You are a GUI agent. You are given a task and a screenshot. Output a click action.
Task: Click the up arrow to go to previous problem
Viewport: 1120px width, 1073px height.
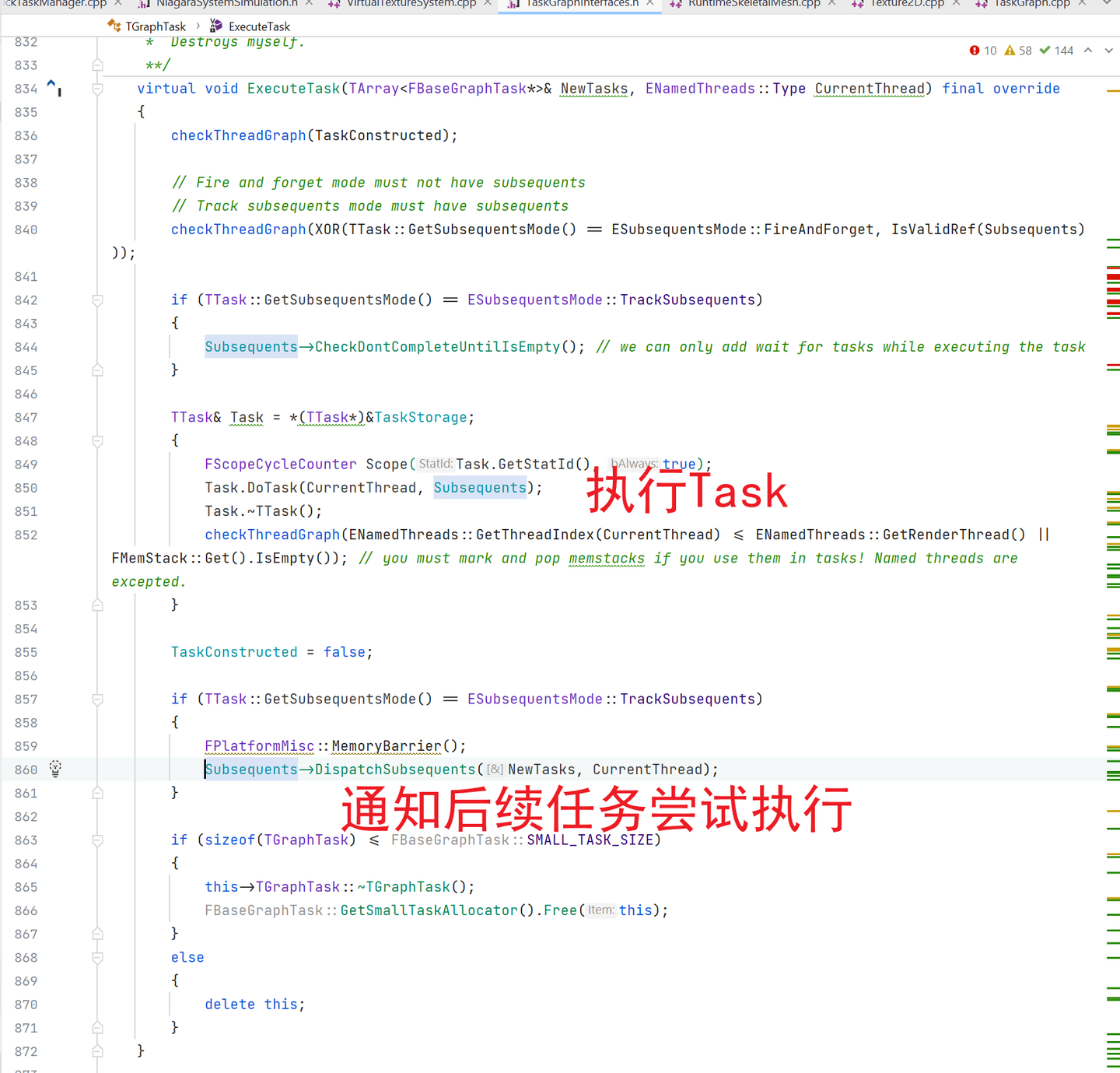1089,50
